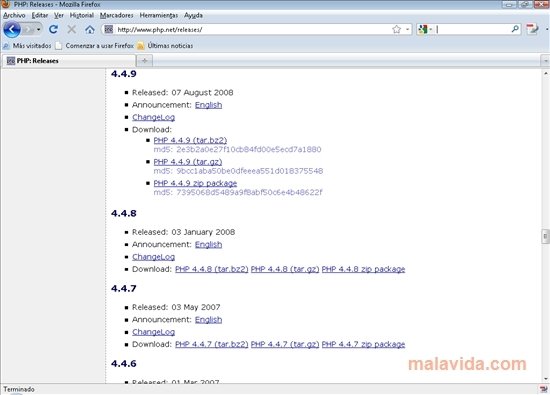Open the Historial menu
This screenshot has height=395, width=550.
tap(82, 15)
